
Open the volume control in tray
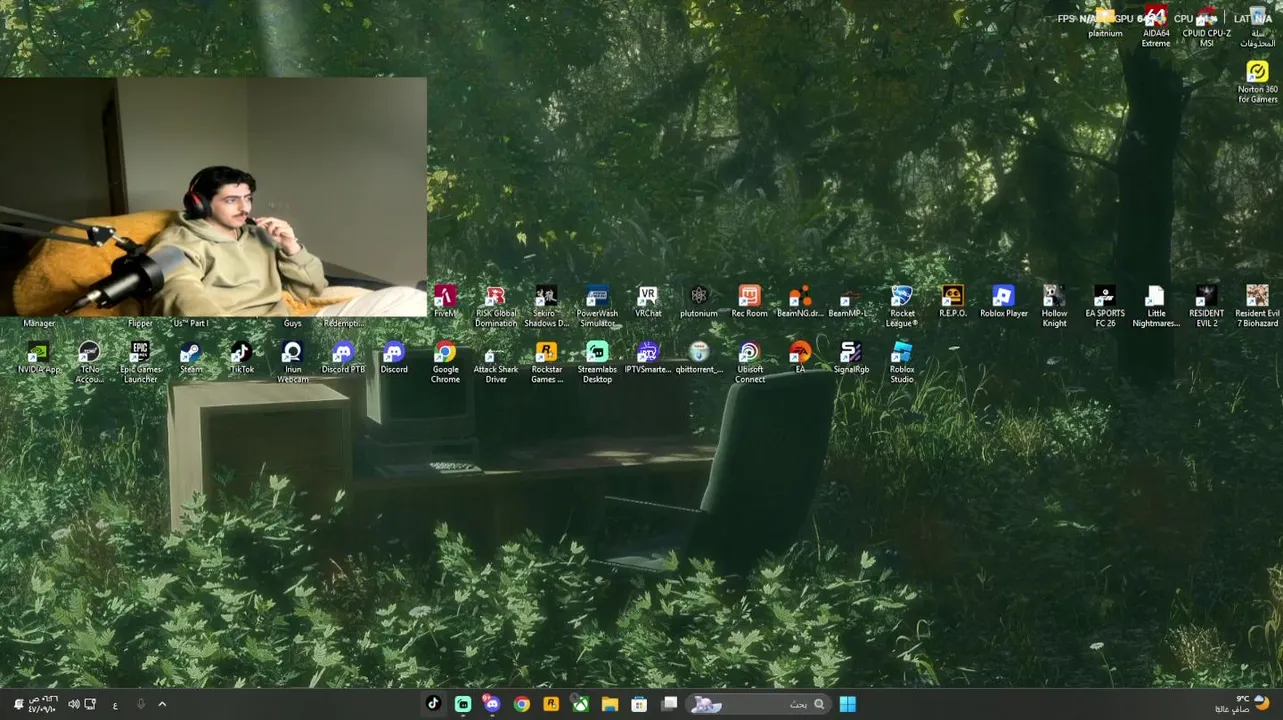click(x=74, y=704)
